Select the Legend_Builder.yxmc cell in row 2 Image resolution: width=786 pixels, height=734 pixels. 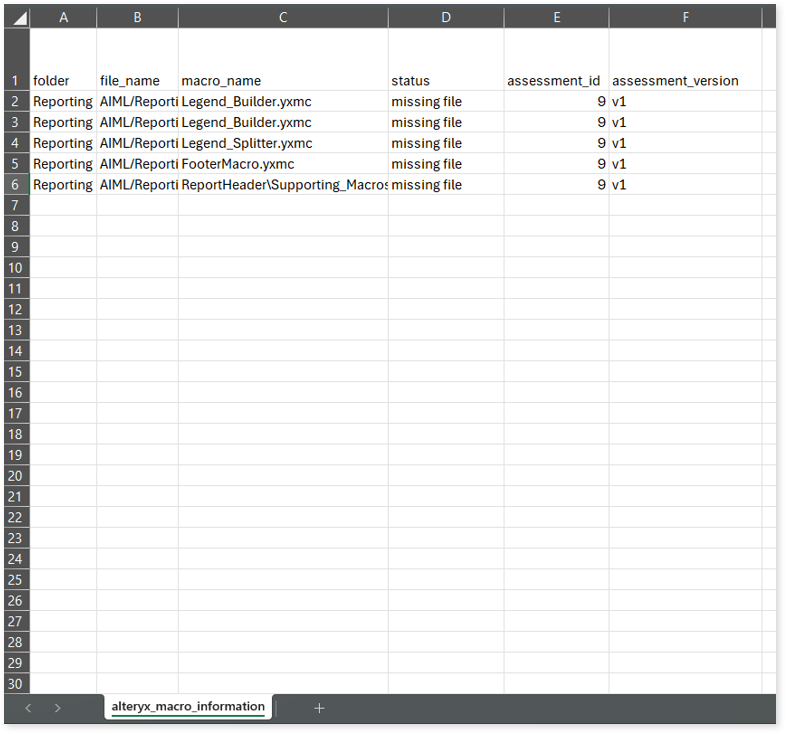[x=283, y=101]
